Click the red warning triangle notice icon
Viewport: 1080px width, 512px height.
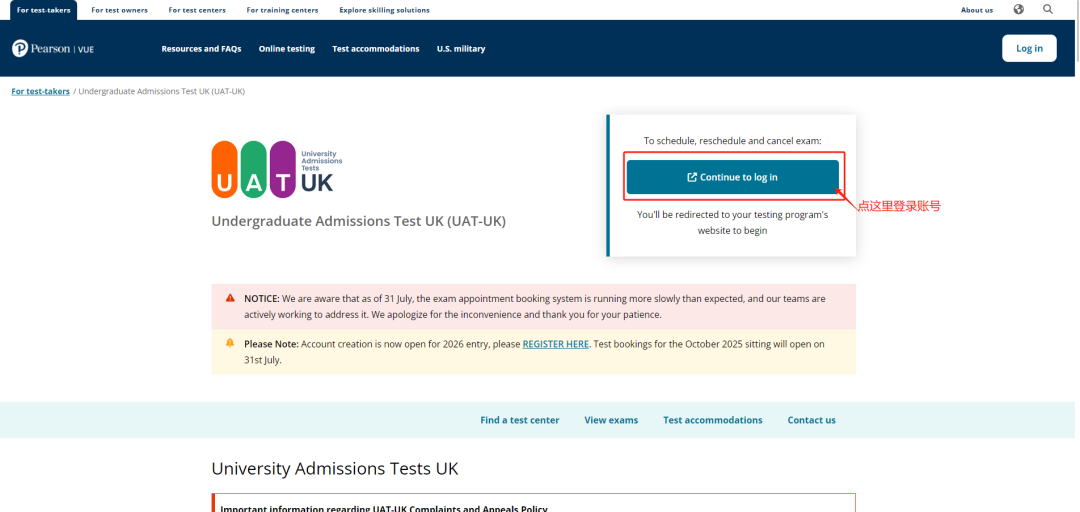[x=230, y=298]
